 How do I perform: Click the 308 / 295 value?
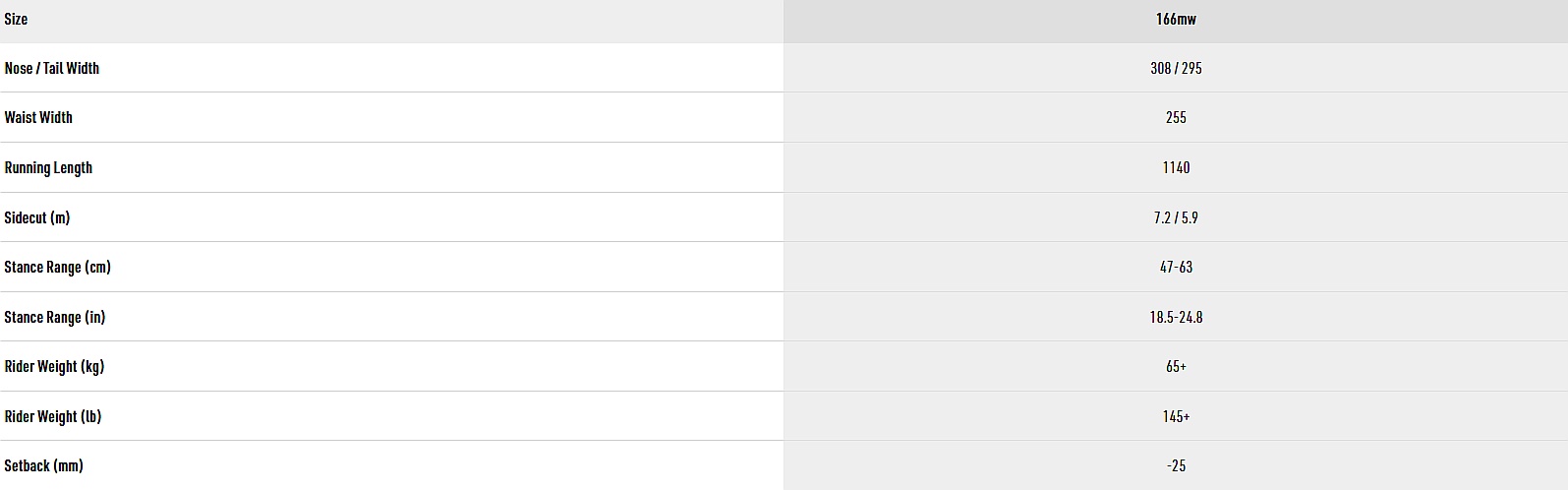pyautogui.click(x=1176, y=68)
